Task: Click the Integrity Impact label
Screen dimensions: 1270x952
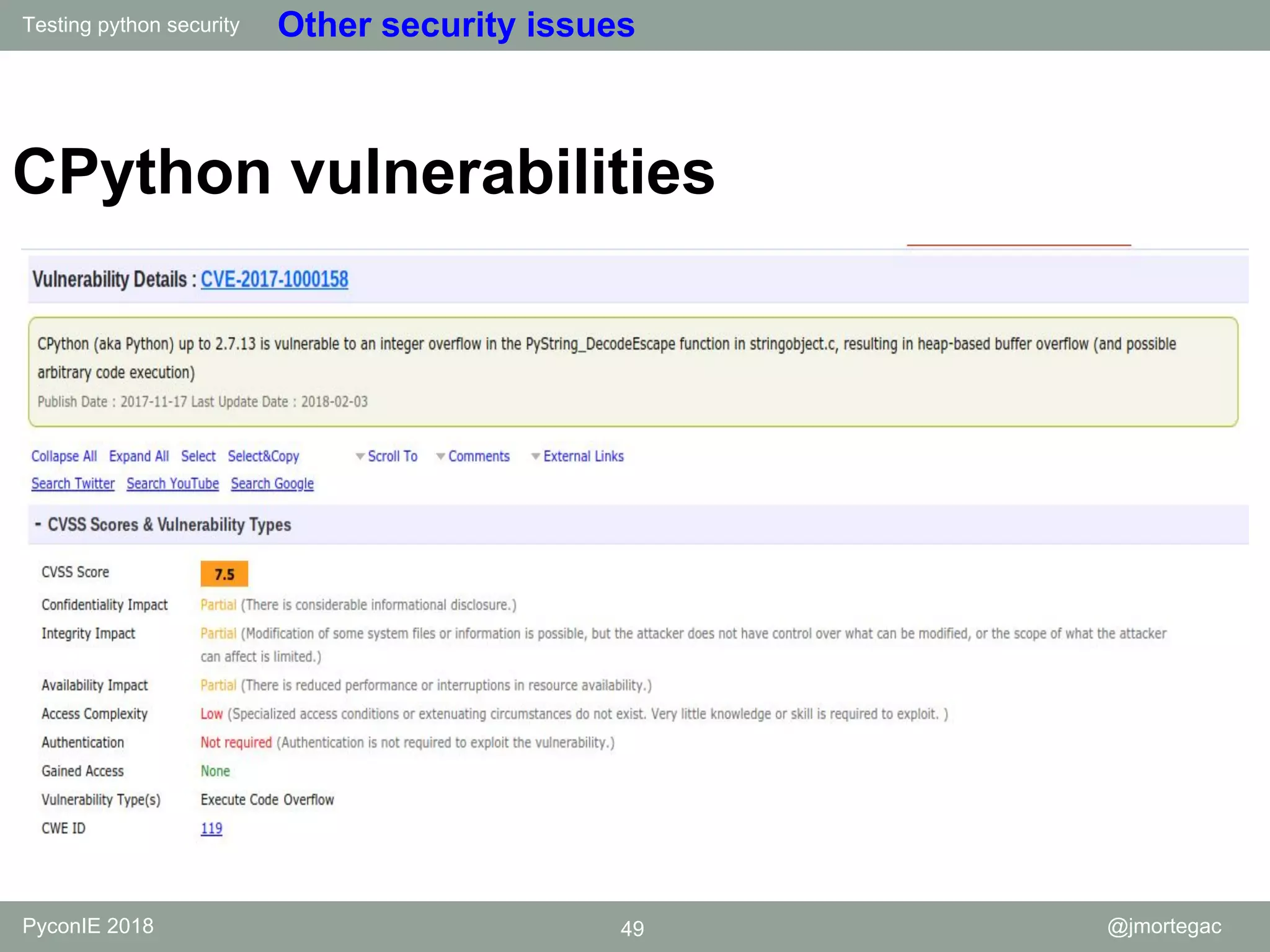Action: (88, 633)
